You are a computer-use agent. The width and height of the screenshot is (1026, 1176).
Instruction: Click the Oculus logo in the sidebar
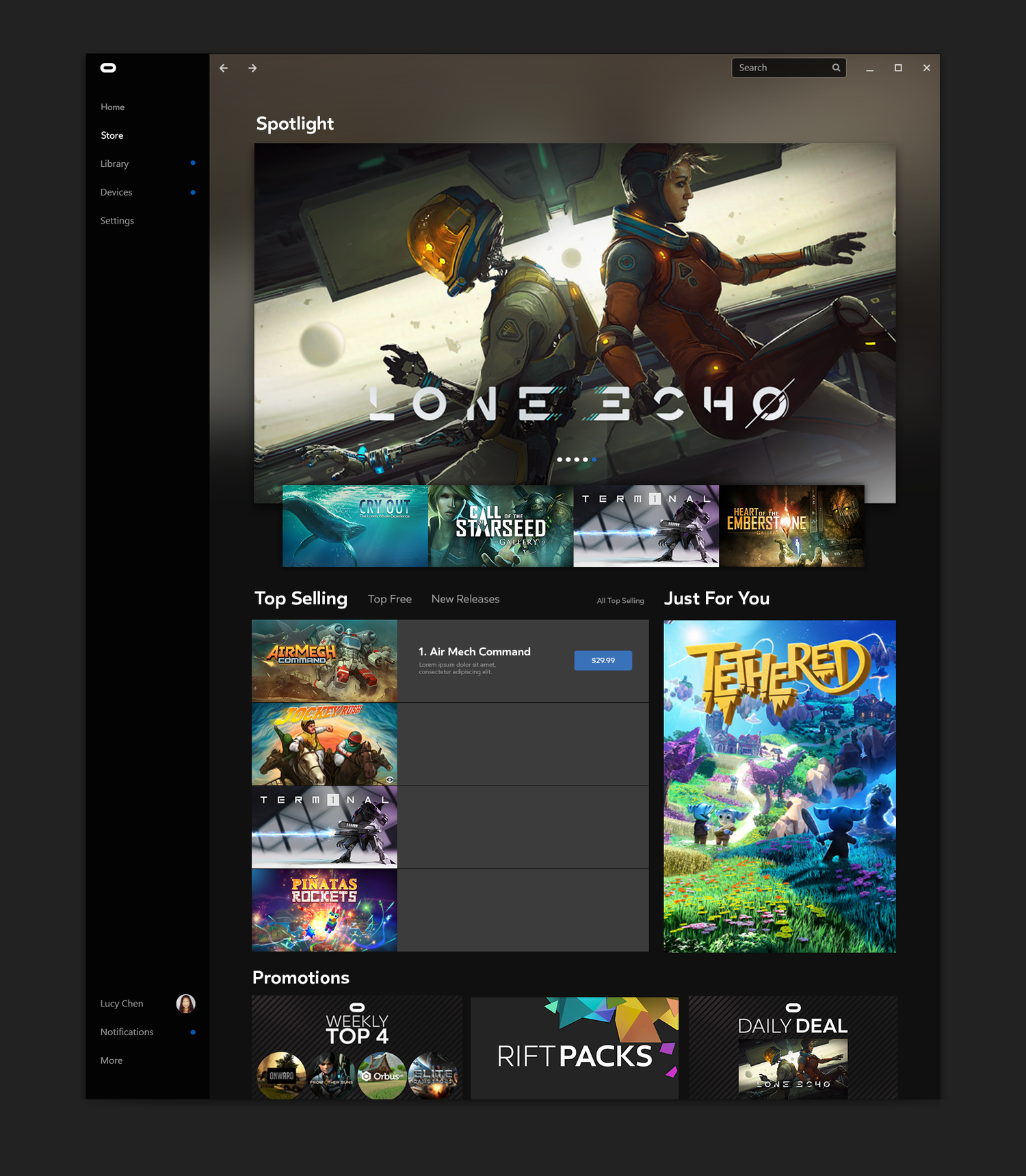pyautogui.click(x=108, y=68)
